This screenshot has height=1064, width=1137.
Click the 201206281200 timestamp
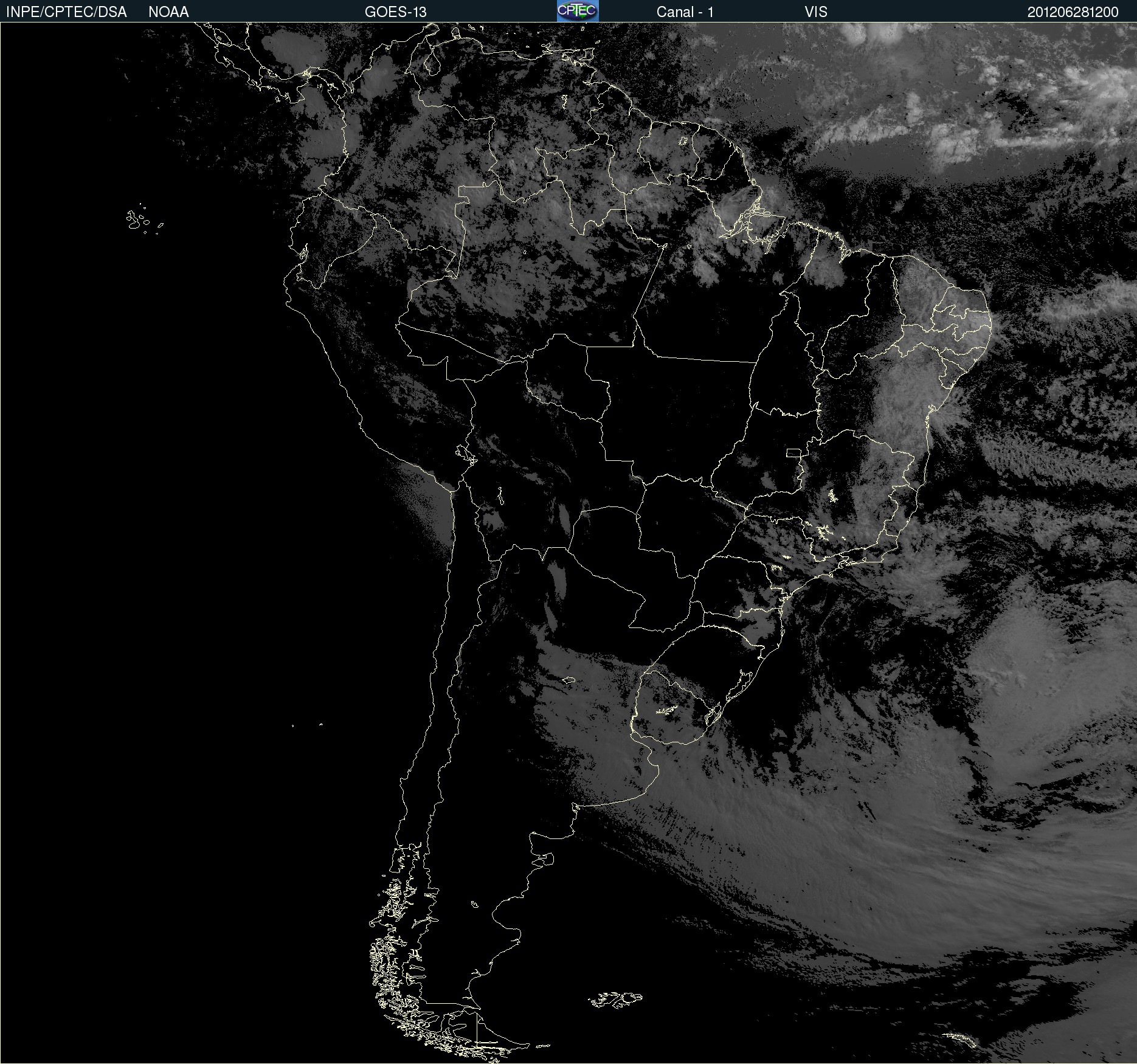pos(1073,12)
